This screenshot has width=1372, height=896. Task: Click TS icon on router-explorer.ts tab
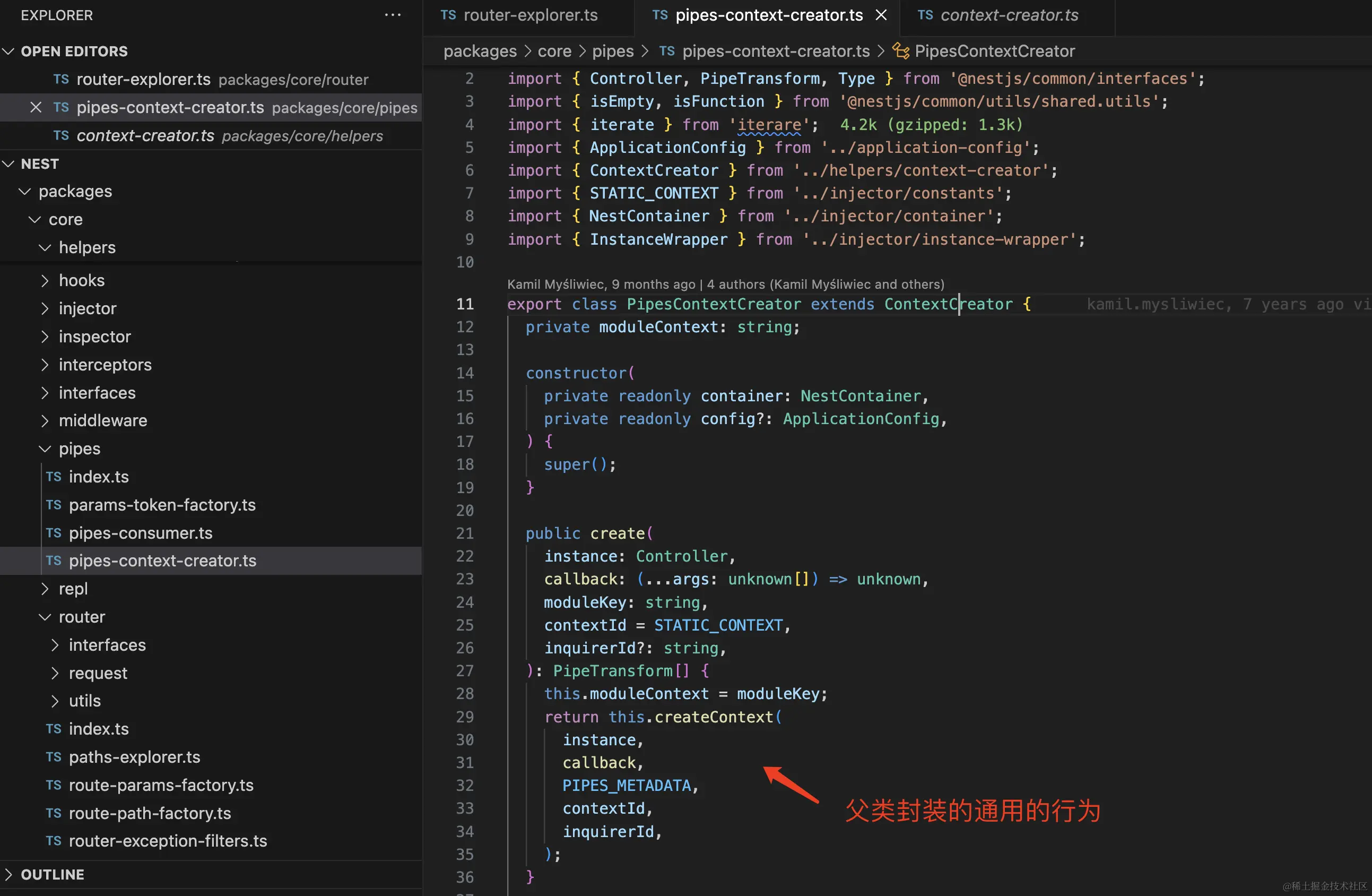coord(448,15)
